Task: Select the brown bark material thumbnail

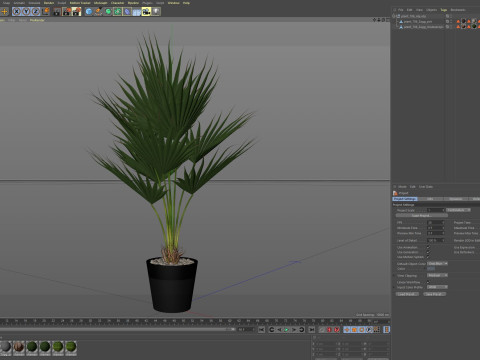Action: tap(19, 347)
